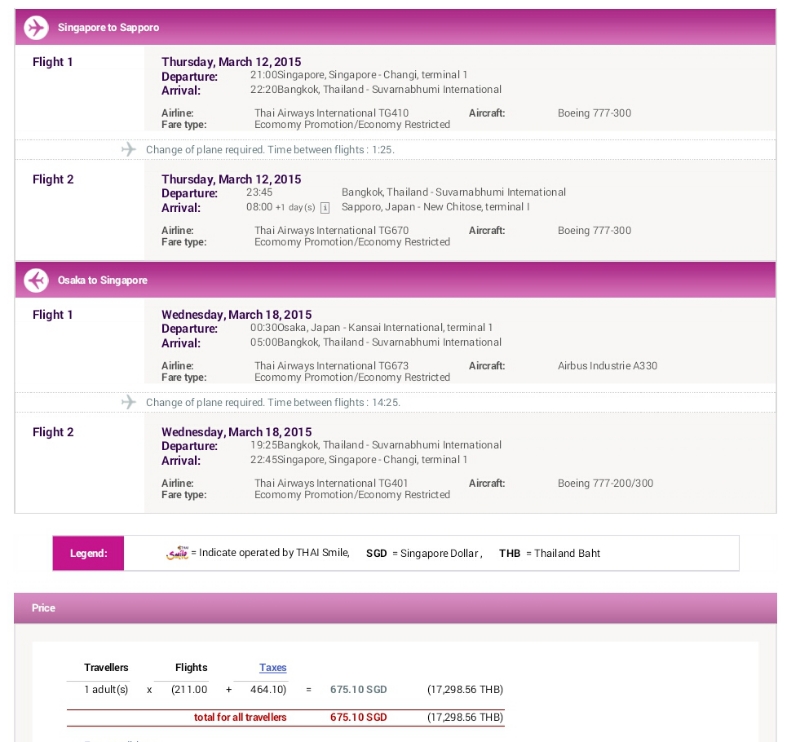Click the Travellers column heading
800x742 pixels.
pos(106,667)
